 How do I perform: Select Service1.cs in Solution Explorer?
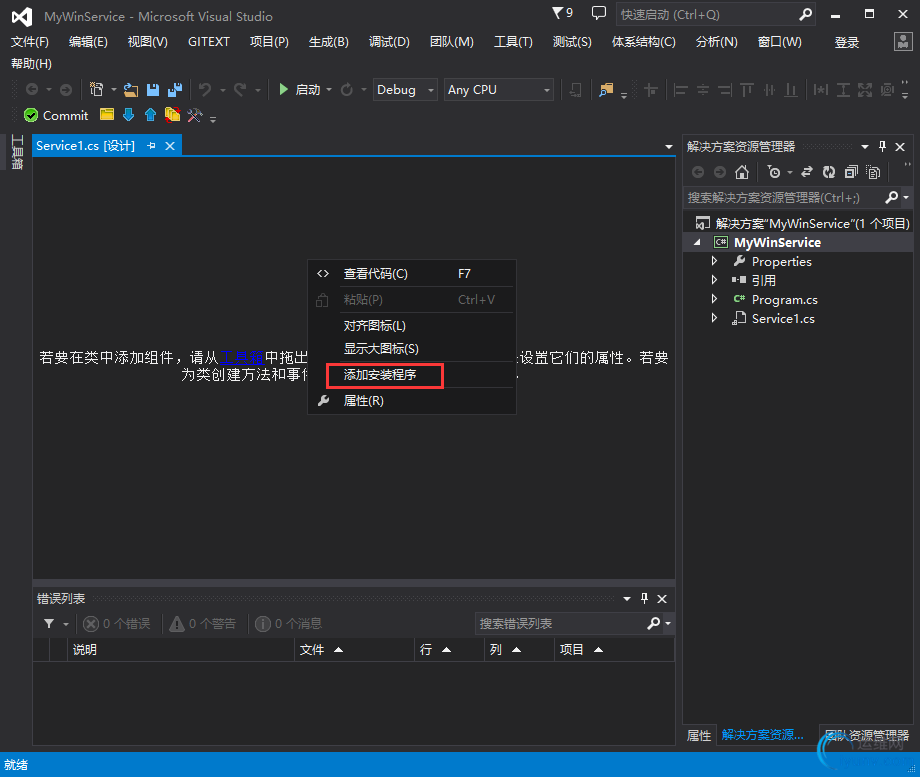[x=783, y=319]
